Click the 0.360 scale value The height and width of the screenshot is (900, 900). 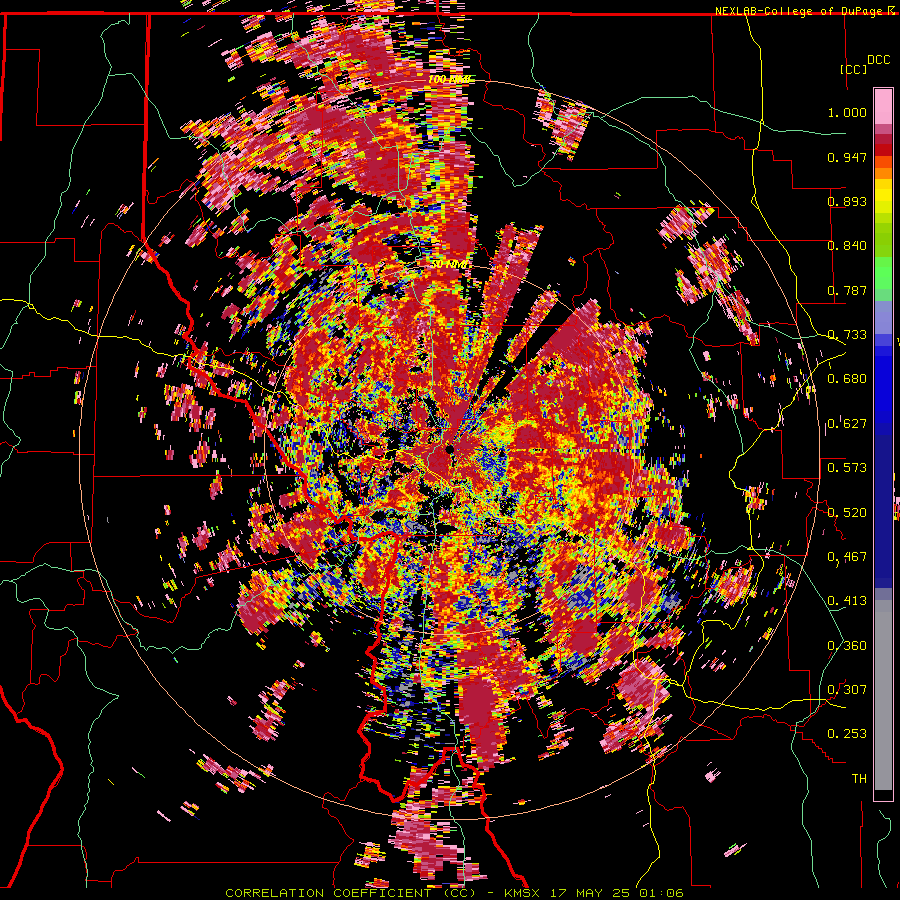(x=847, y=646)
